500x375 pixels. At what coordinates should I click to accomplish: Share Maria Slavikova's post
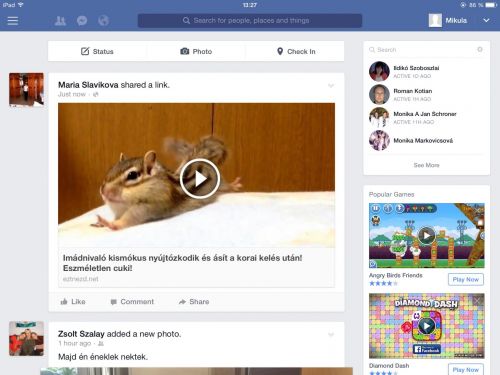(194, 302)
